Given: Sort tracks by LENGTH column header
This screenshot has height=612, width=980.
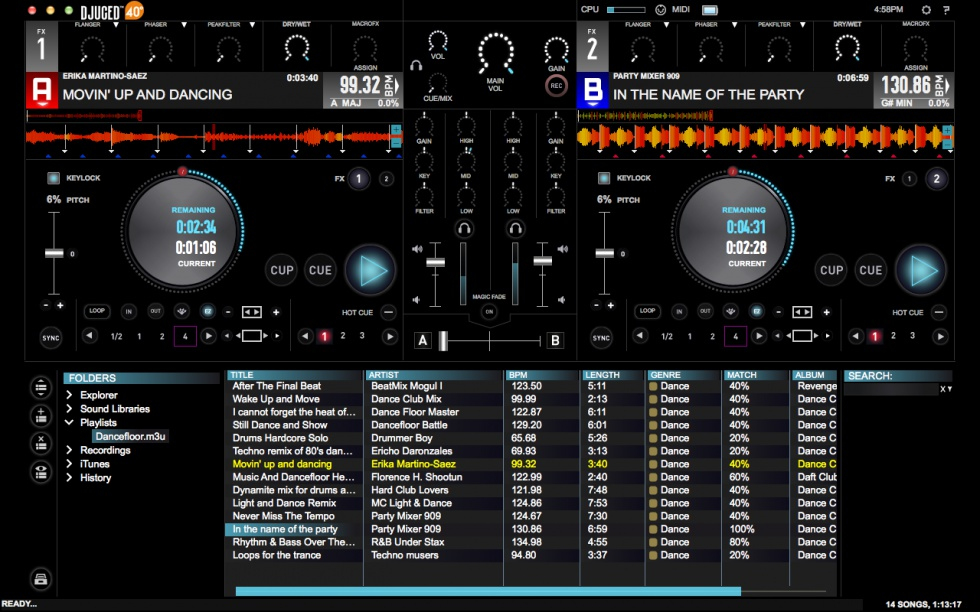Looking at the screenshot, I should 613,375.
